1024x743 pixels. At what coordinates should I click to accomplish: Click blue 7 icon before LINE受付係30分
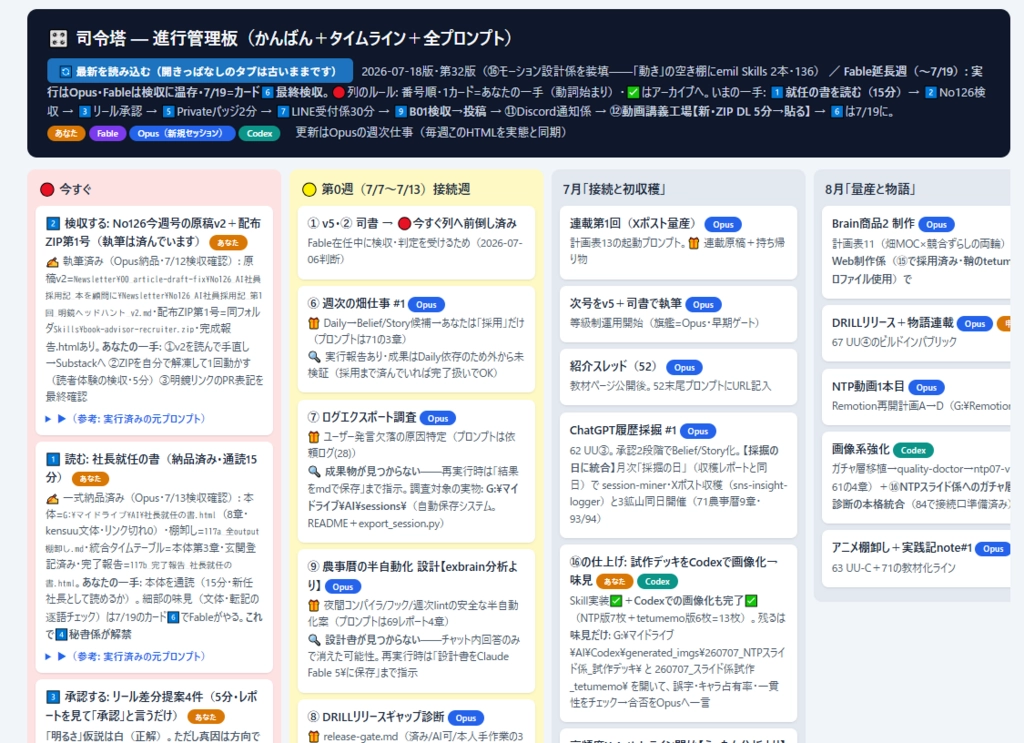[x=283, y=112]
